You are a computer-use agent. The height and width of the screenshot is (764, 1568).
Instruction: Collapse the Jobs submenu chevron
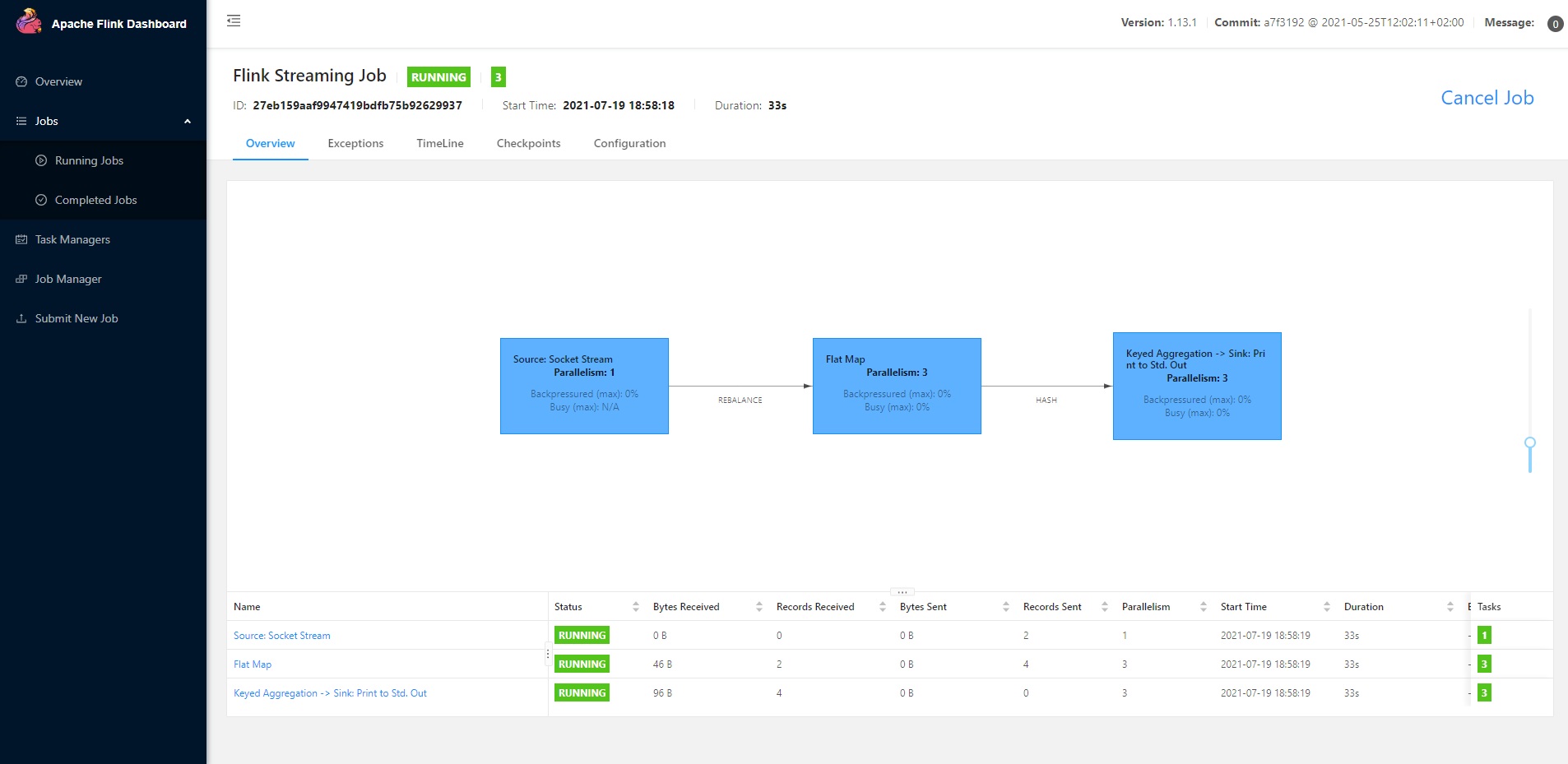[x=188, y=122]
